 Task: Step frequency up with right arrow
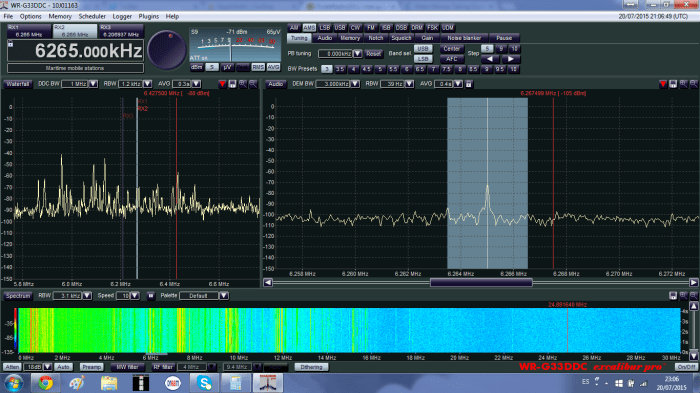(510, 59)
